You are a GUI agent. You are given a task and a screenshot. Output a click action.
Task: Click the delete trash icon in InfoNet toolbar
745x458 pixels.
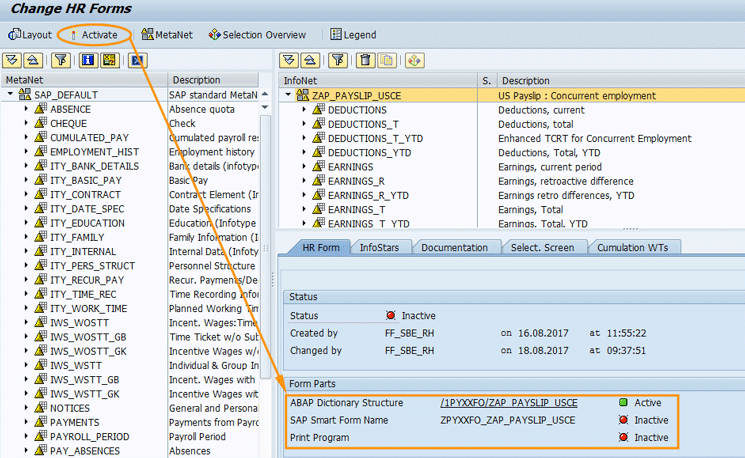[365, 61]
